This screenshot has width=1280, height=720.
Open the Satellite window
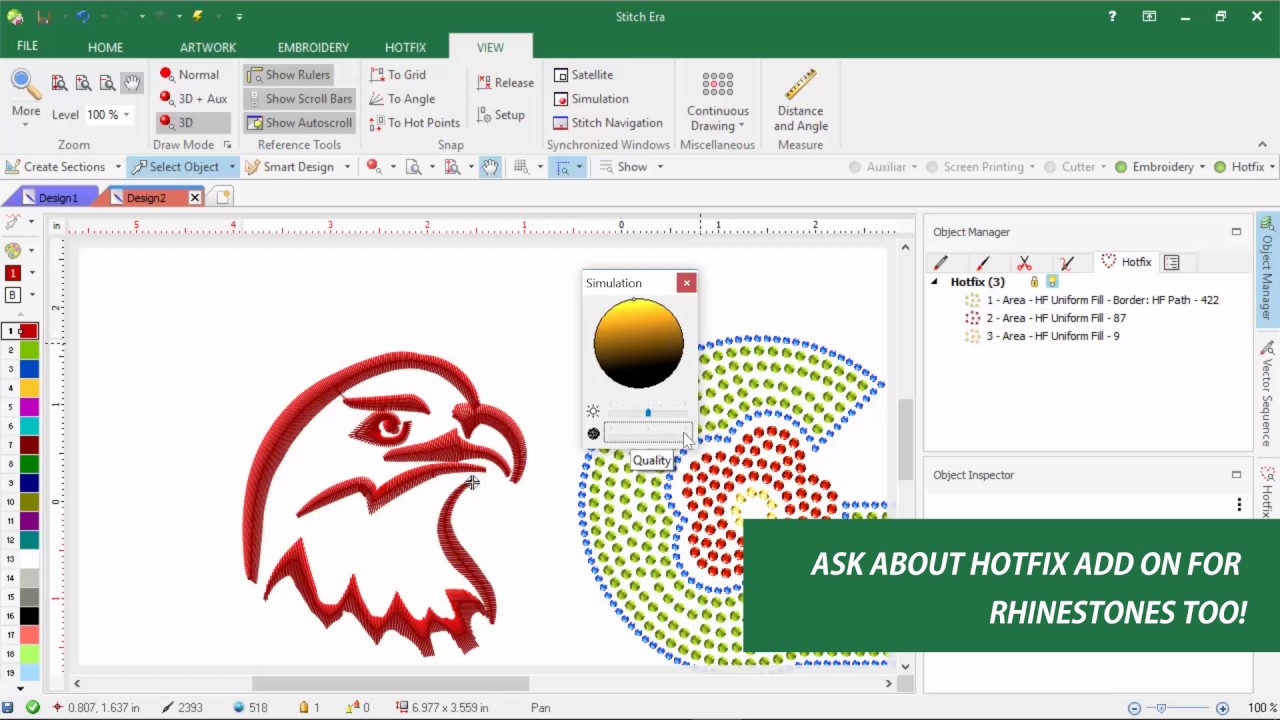(583, 75)
